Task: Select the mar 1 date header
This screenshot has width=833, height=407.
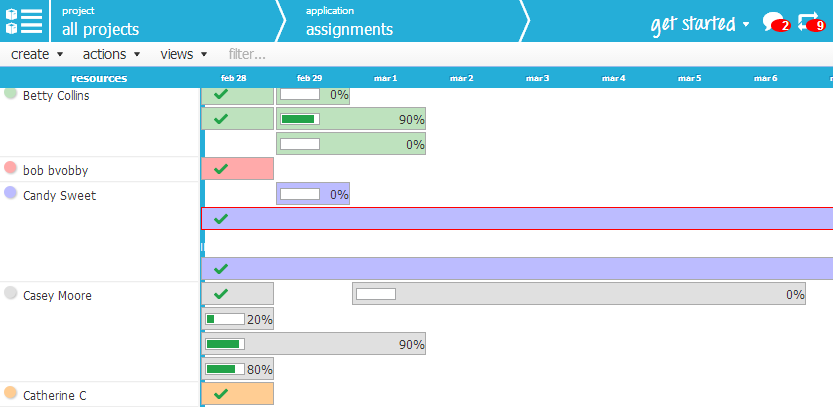Action: click(386, 78)
